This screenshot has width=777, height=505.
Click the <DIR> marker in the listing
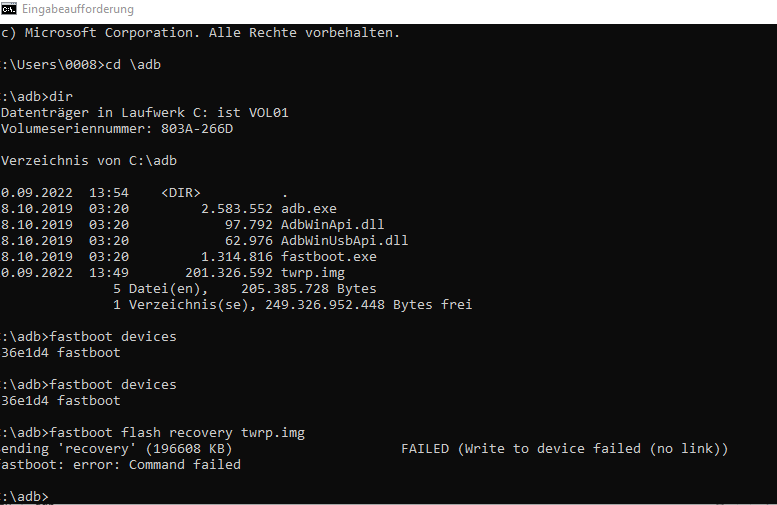pos(180,193)
